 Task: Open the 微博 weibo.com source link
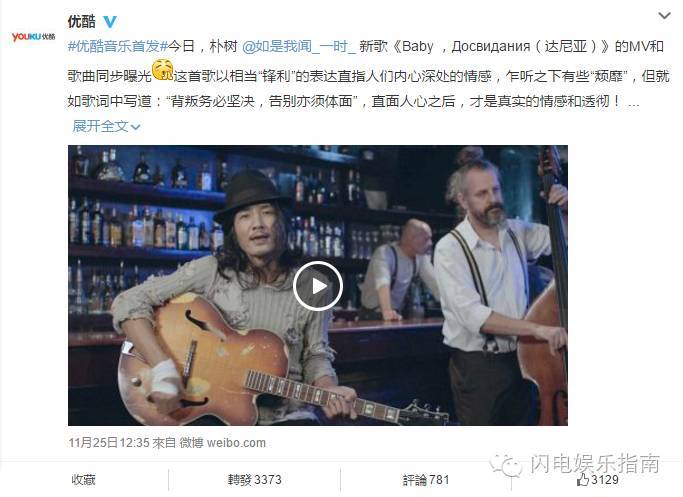(x=223, y=443)
